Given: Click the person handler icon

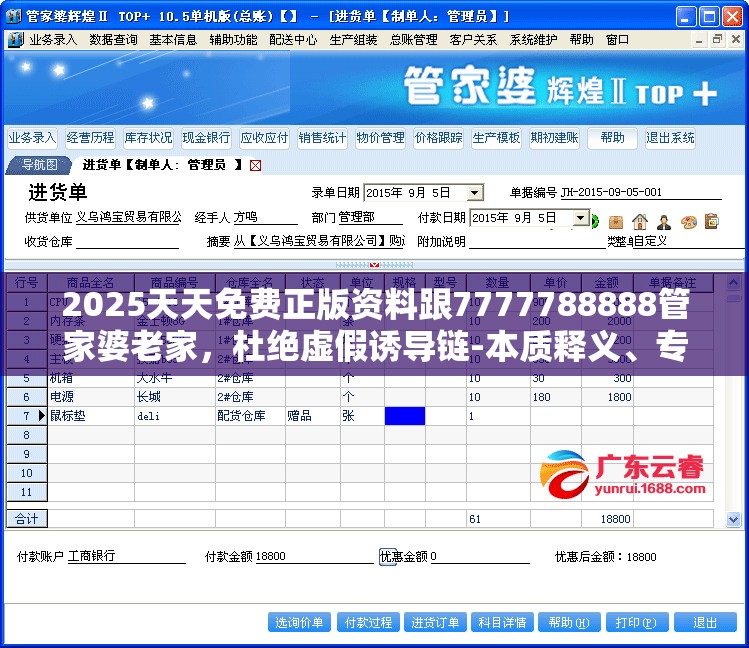Looking at the screenshot, I should pos(664,222).
